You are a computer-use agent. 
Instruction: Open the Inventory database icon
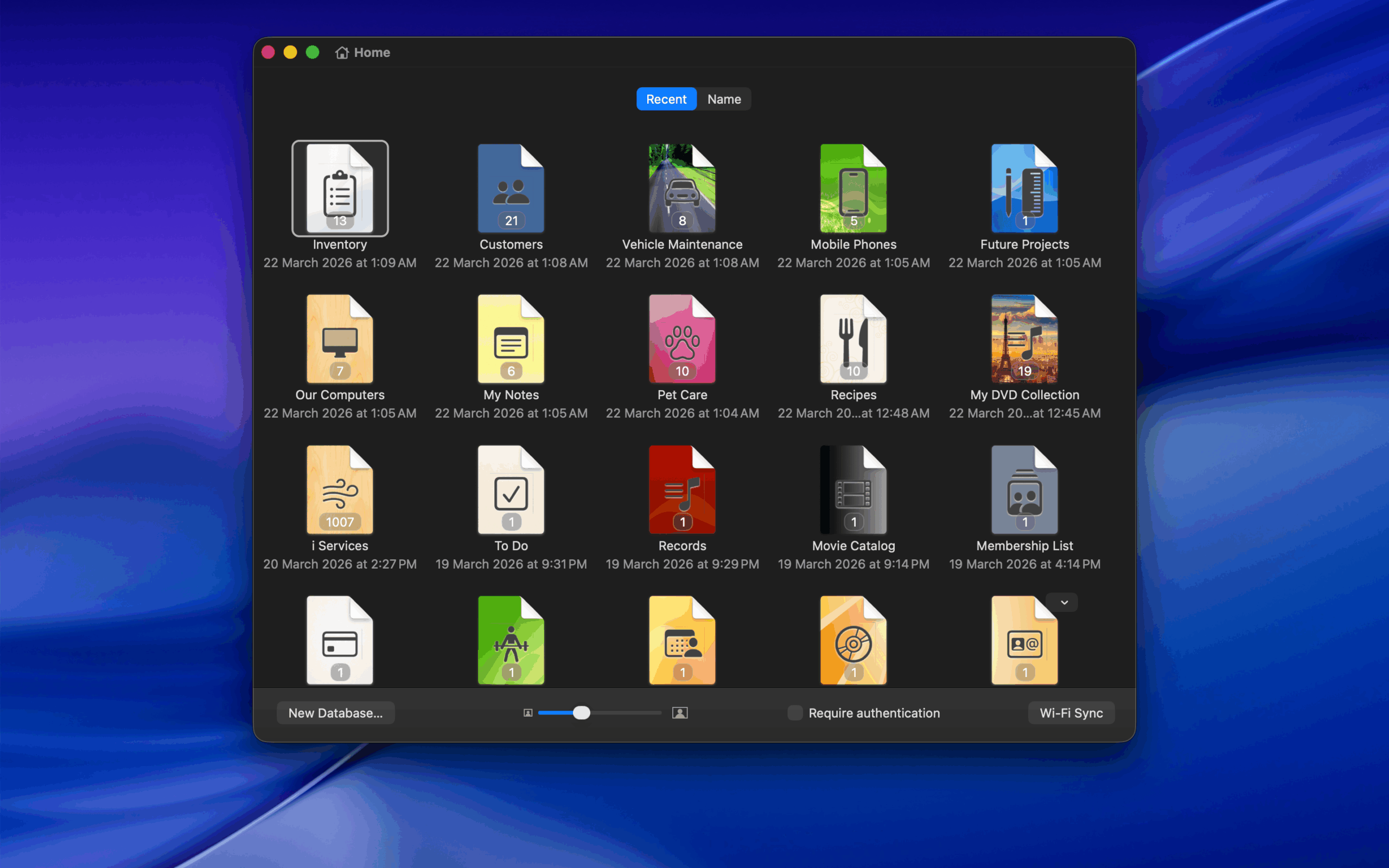(340, 188)
